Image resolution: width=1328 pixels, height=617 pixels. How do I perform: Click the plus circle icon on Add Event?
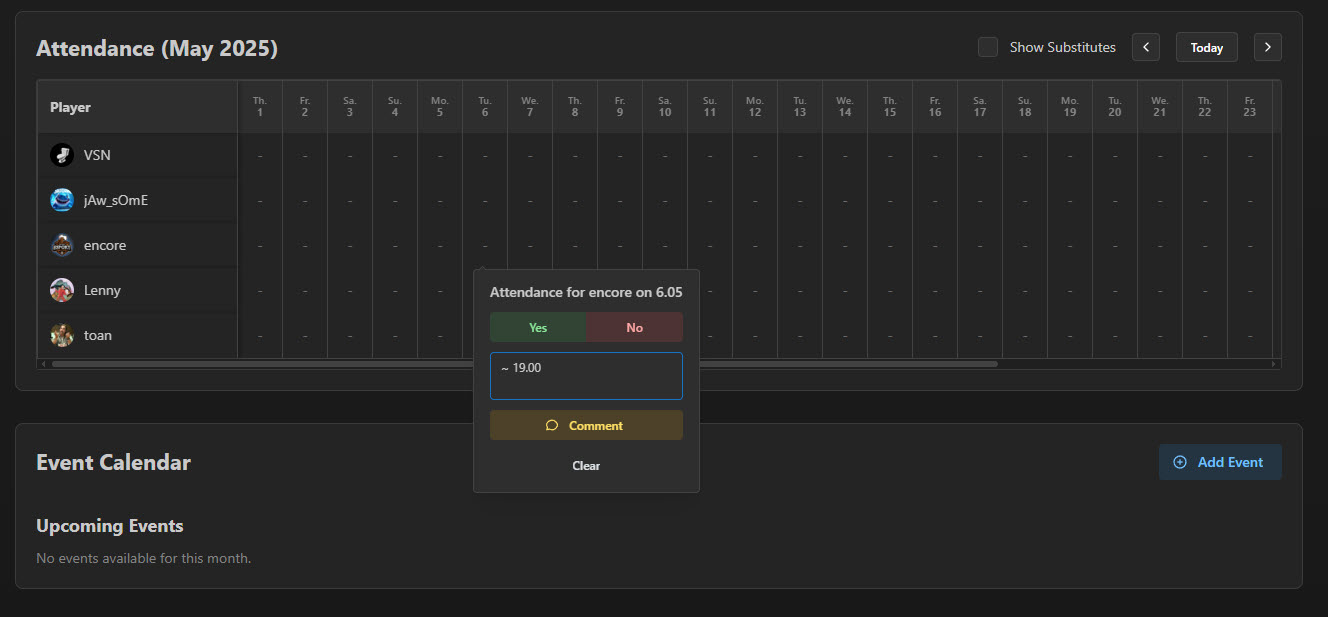pos(1180,462)
